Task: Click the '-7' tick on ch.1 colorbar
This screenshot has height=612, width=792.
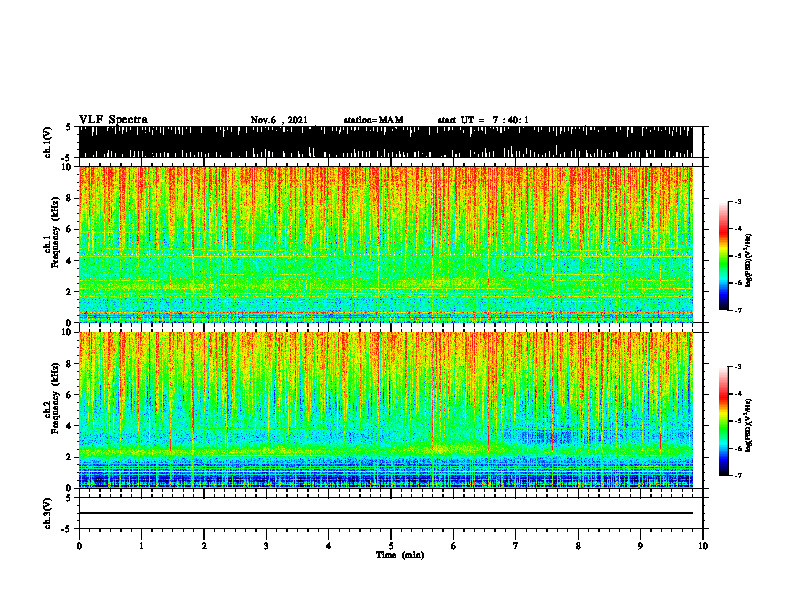Action: [738, 310]
